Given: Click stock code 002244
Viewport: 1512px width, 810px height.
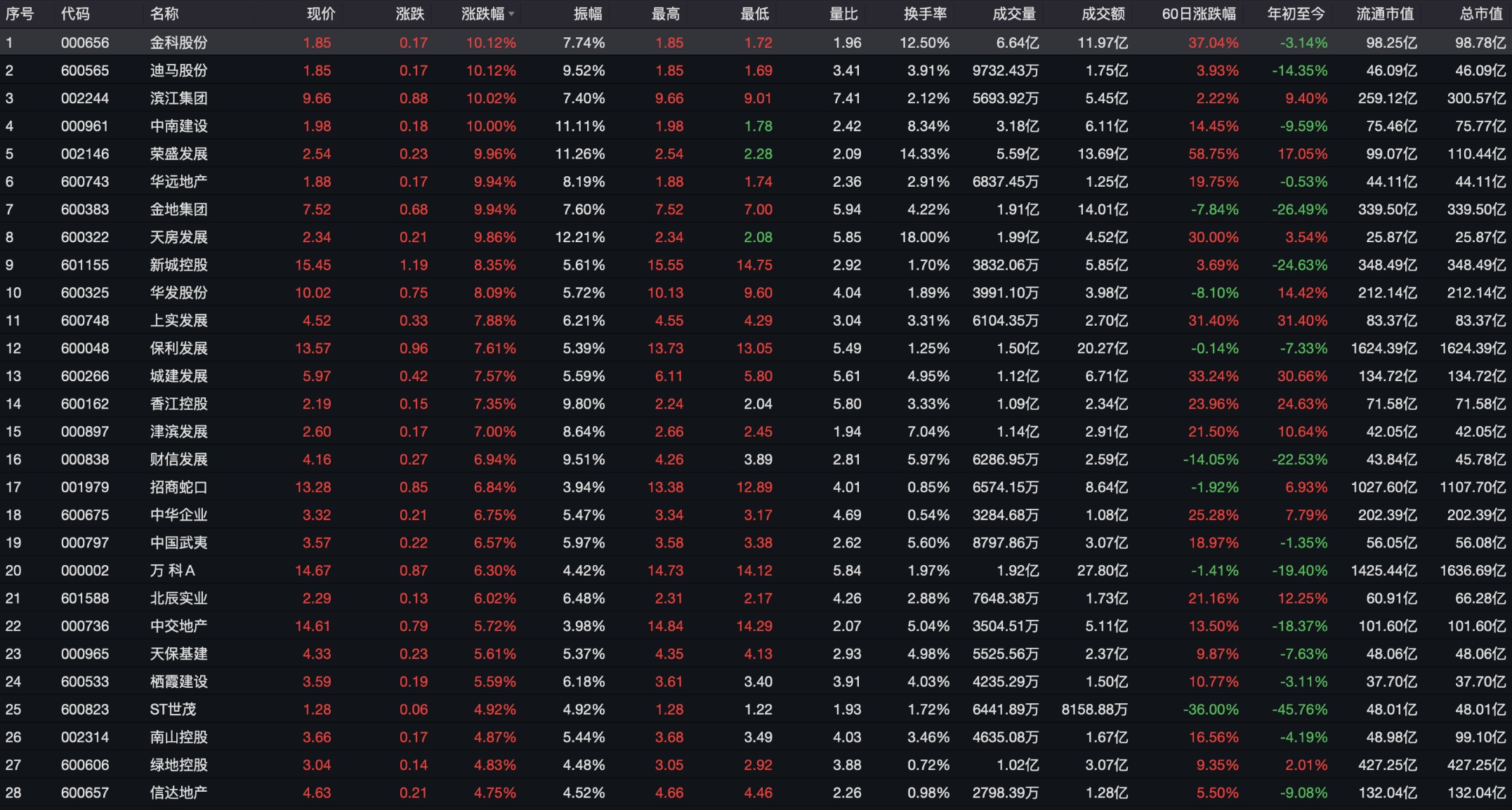Looking at the screenshot, I should (x=85, y=98).
